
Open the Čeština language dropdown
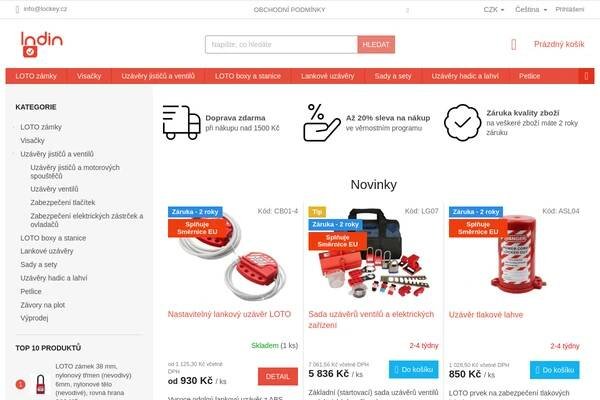(531, 10)
